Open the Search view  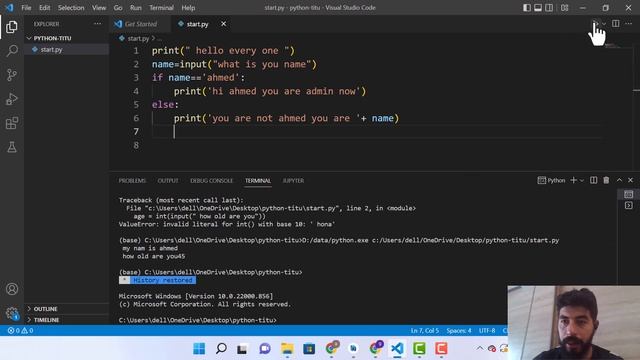pos(12,51)
